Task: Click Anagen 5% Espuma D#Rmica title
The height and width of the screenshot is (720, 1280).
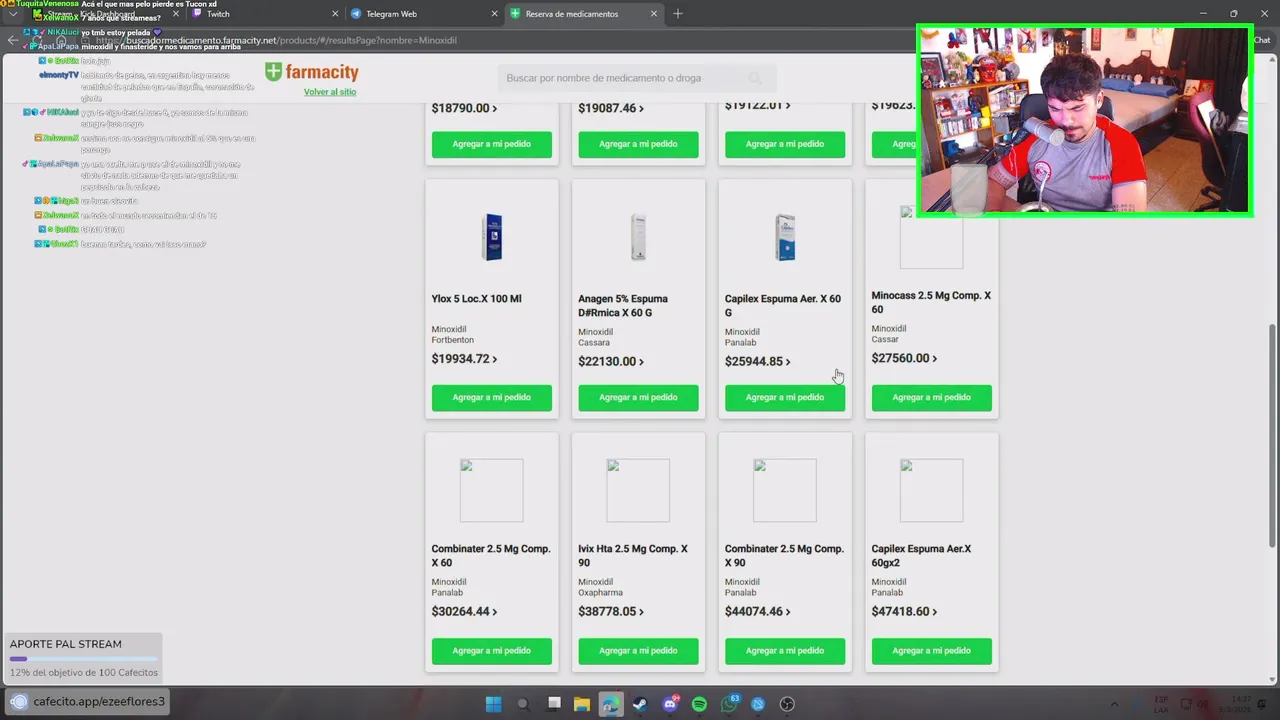Action: click(x=623, y=305)
